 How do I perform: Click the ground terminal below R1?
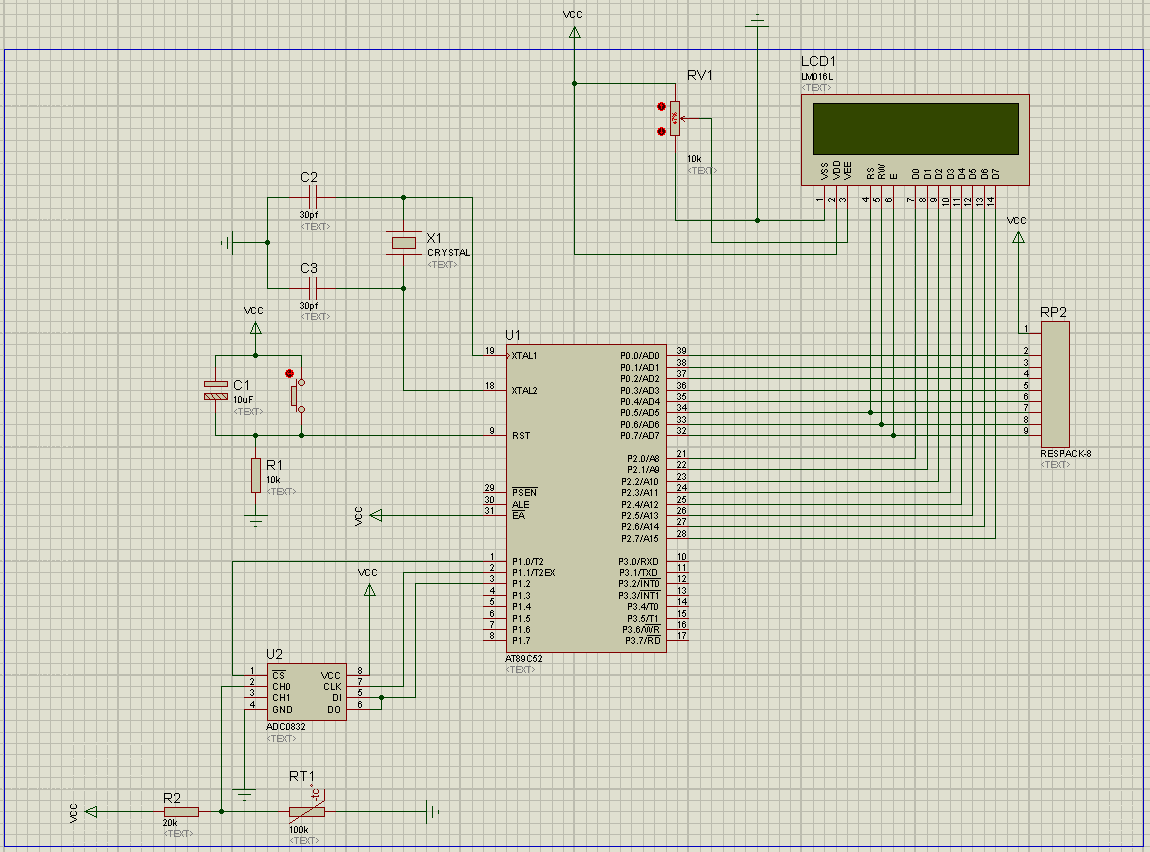256,518
